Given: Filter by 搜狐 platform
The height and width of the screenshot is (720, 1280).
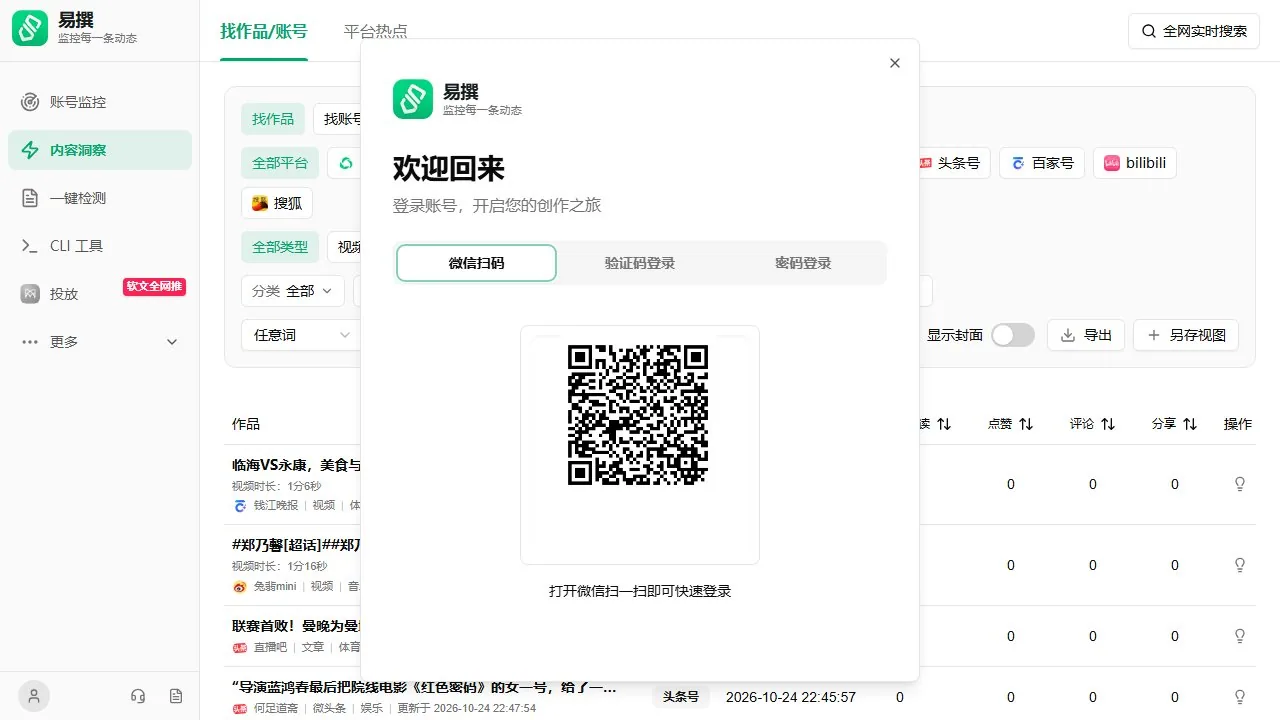Looking at the screenshot, I should (277, 203).
